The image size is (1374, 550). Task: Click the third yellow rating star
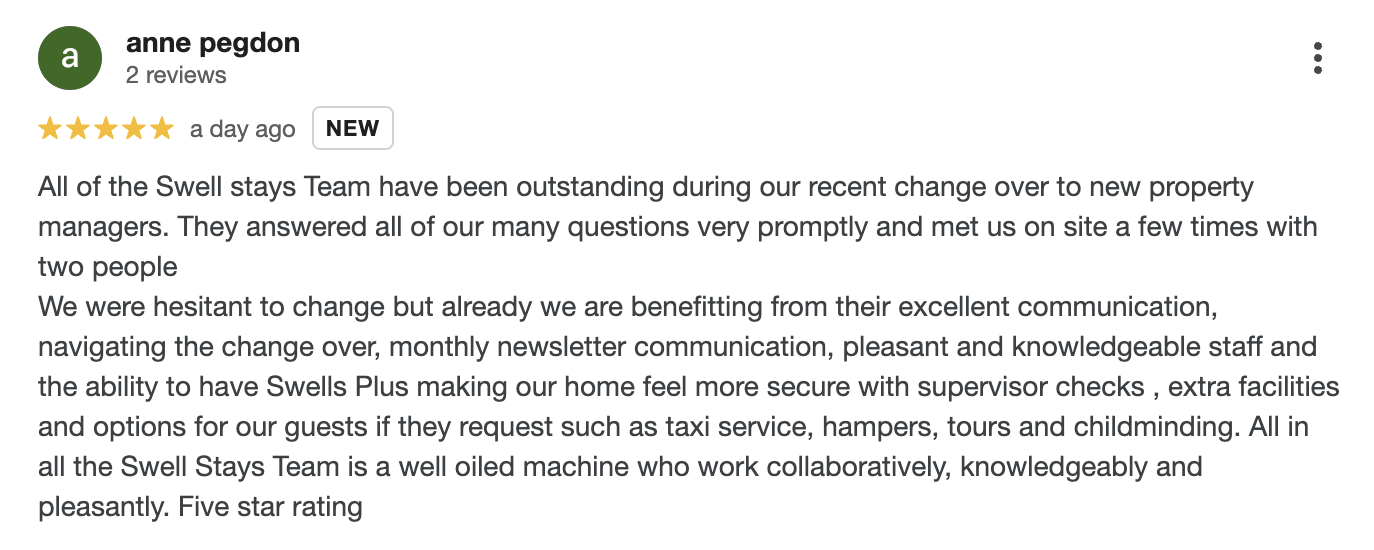pos(105,129)
